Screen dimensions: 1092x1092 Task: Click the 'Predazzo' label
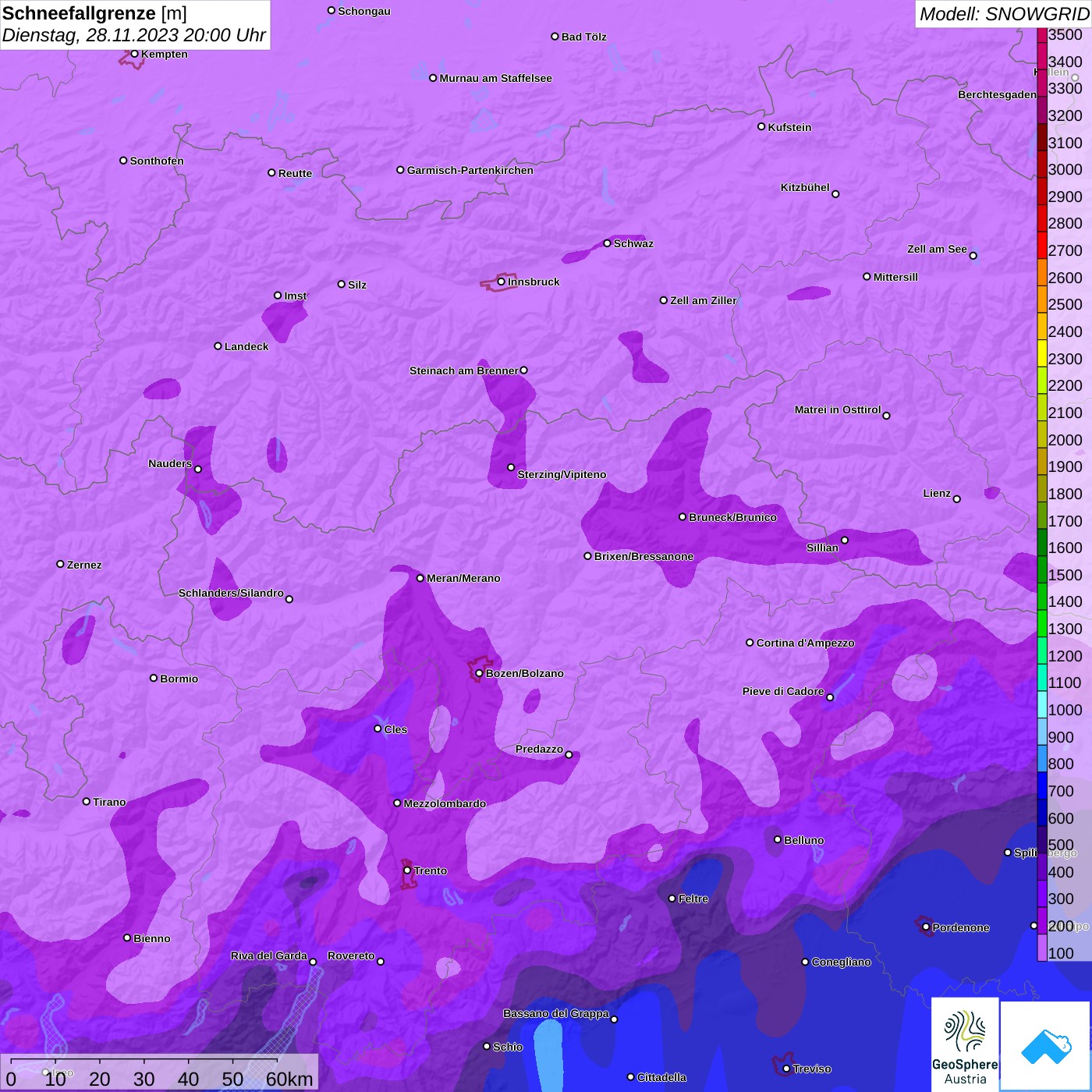pyautogui.click(x=539, y=749)
